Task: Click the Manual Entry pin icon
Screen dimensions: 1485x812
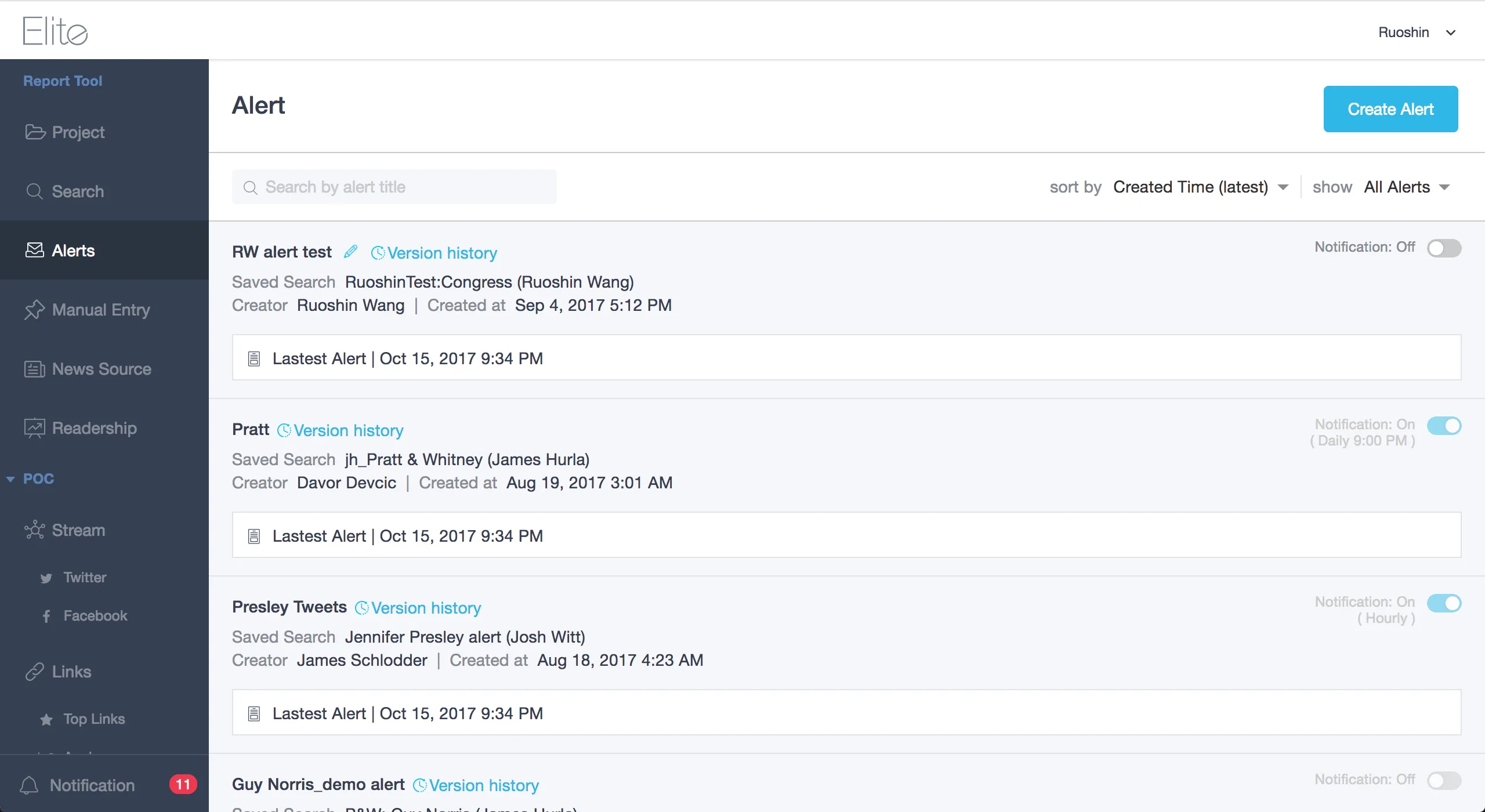Action: [x=35, y=310]
